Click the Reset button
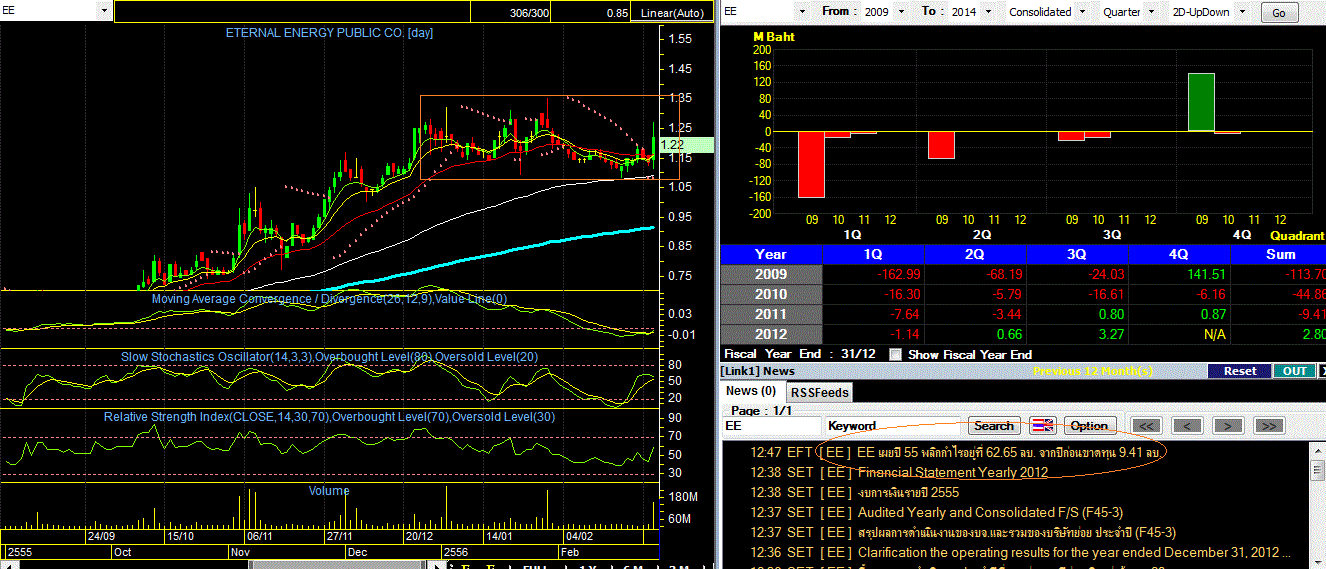Image resolution: width=1326 pixels, height=569 pixels. (x=1240, y=371)
